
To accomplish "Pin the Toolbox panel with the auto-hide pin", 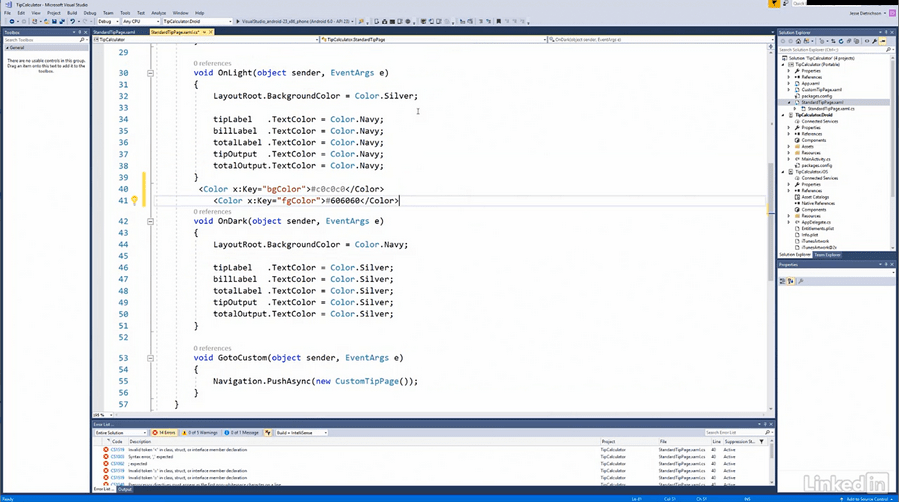I will (80, 33).
